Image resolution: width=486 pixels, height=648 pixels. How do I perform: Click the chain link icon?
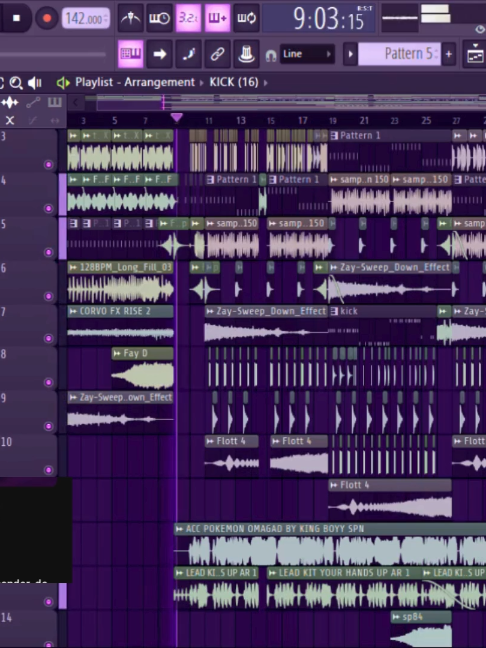click(x=217, y=54)
